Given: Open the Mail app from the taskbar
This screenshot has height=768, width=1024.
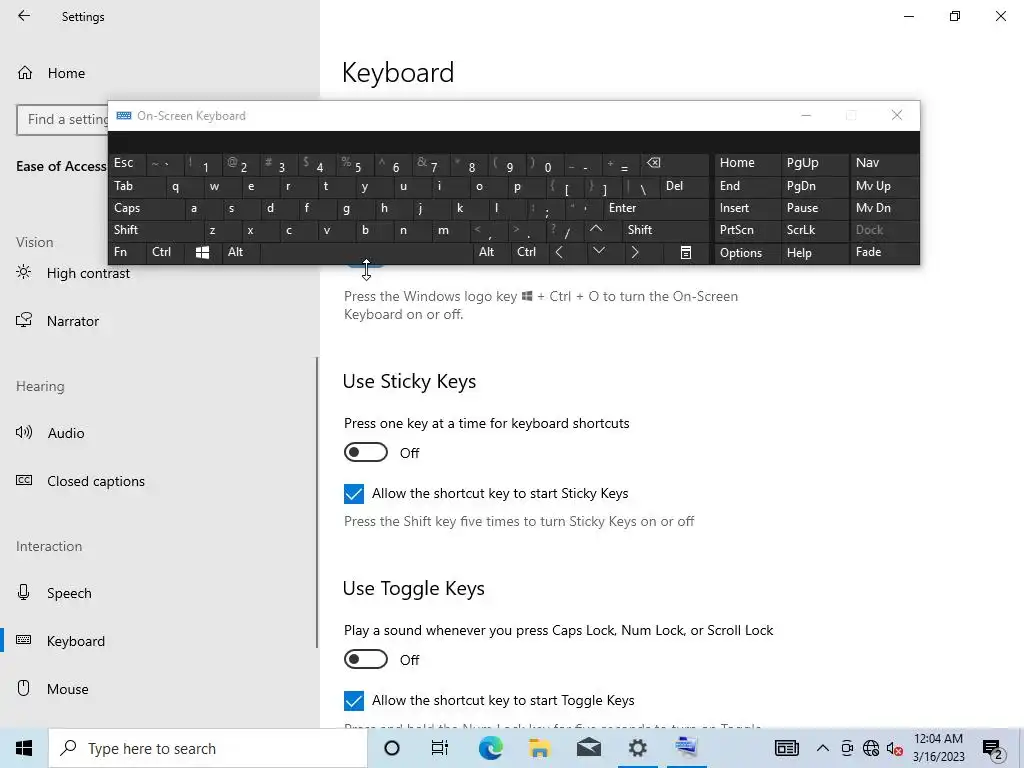Looking at the screenshot, I should 588,748.
